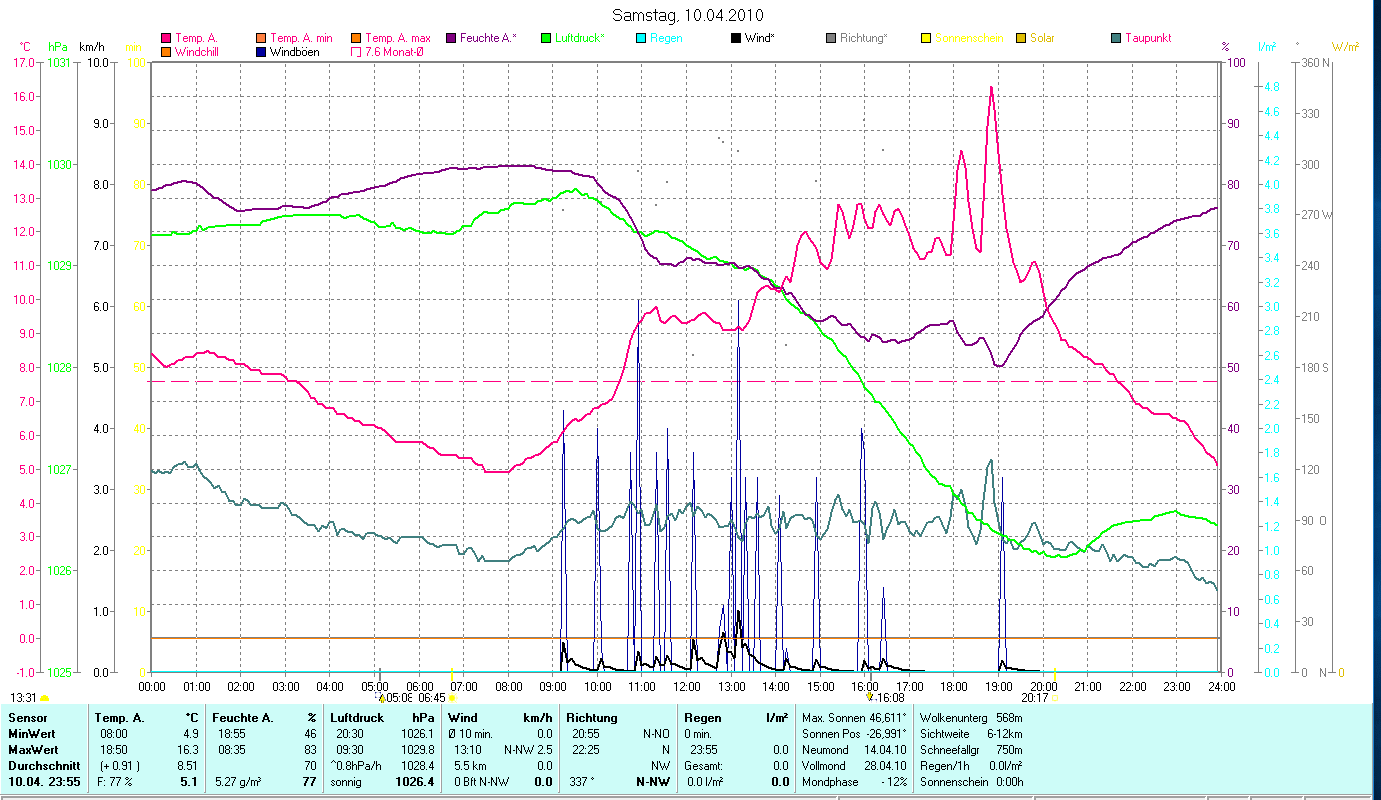This screenshot has width=1381, height=800.
Task: Click the Sensor column header
Action: (27, 718)
